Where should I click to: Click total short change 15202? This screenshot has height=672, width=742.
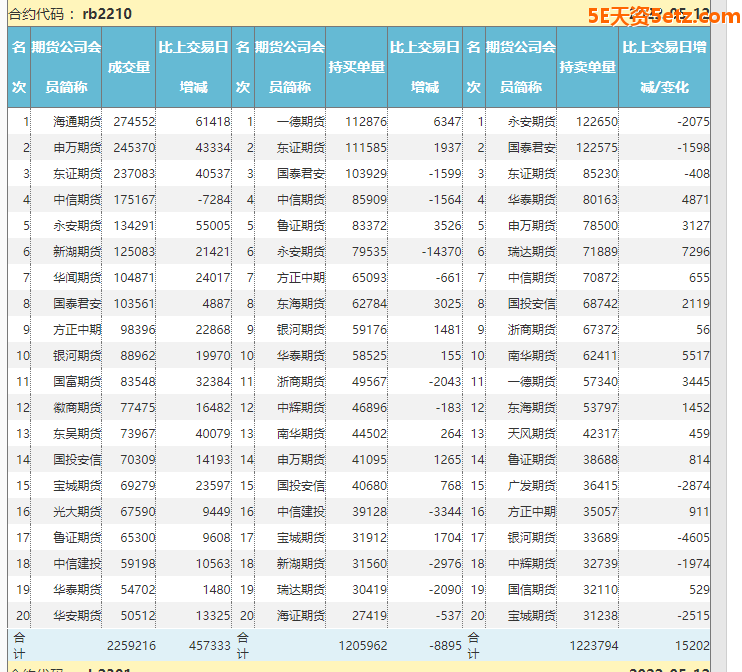[x=692, y=646]
